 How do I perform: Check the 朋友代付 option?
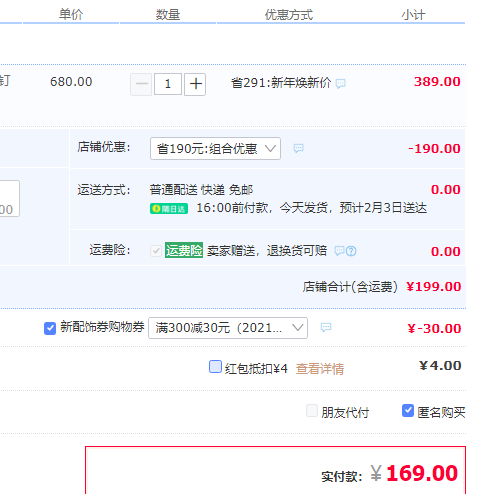coord(312,411)
